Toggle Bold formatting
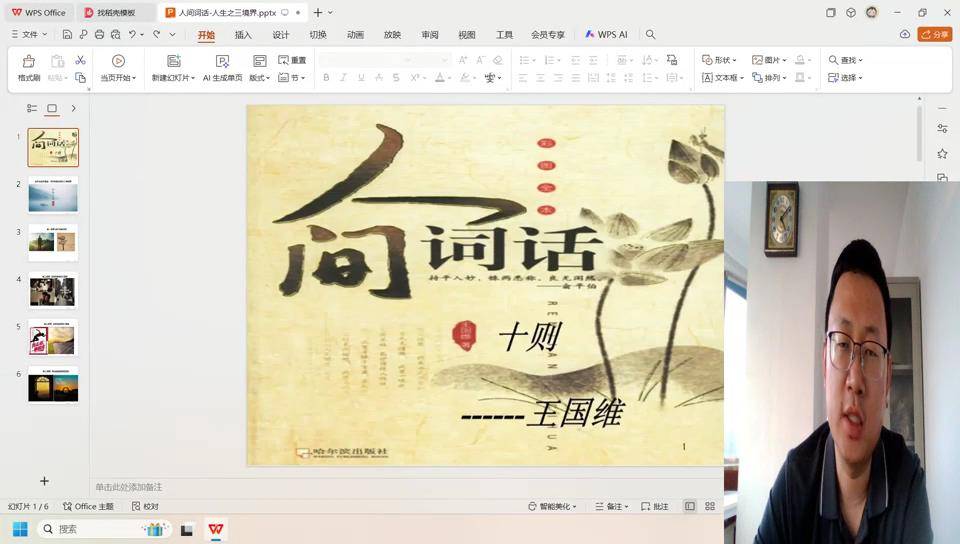Viewport: 960px width, 544px height. 326,78
